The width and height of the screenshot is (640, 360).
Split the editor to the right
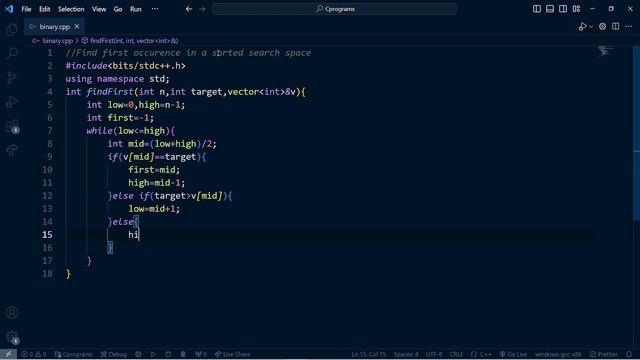[616, 27]
